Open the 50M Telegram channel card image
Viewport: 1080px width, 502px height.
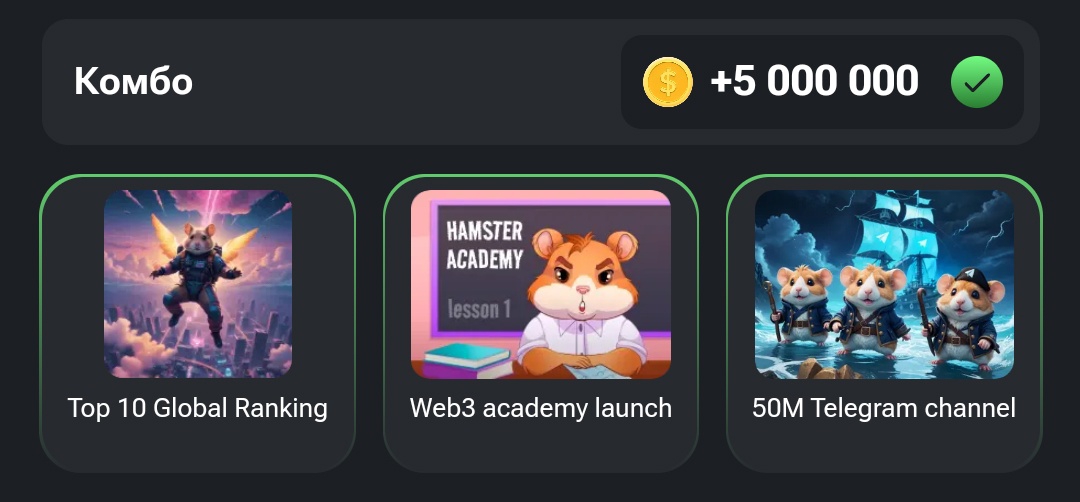884,284
